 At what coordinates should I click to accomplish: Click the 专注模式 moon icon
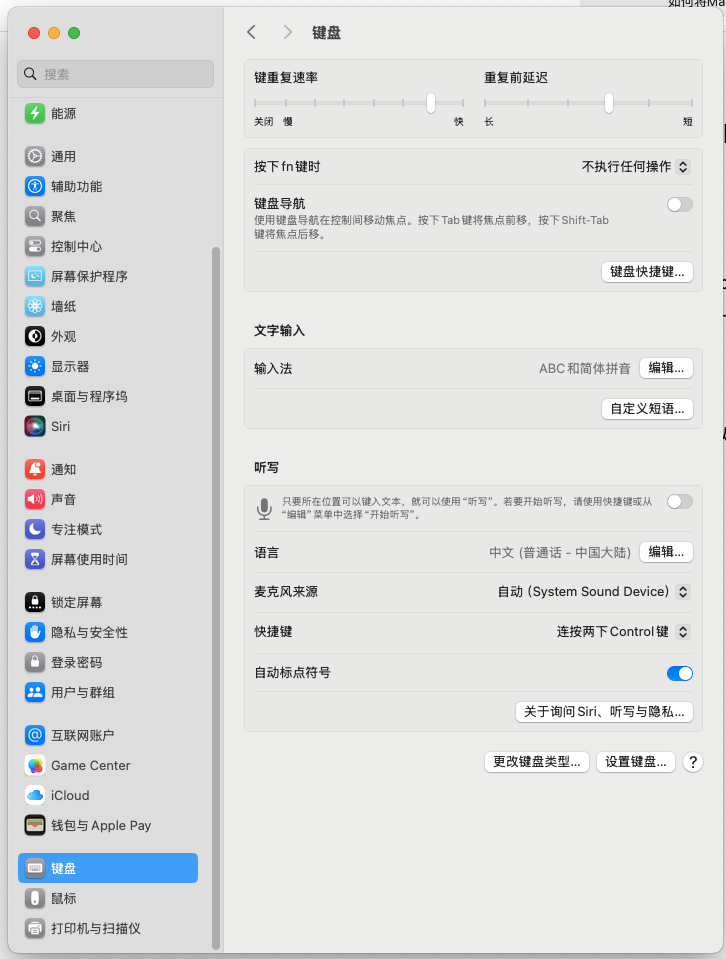click(35, 529)
